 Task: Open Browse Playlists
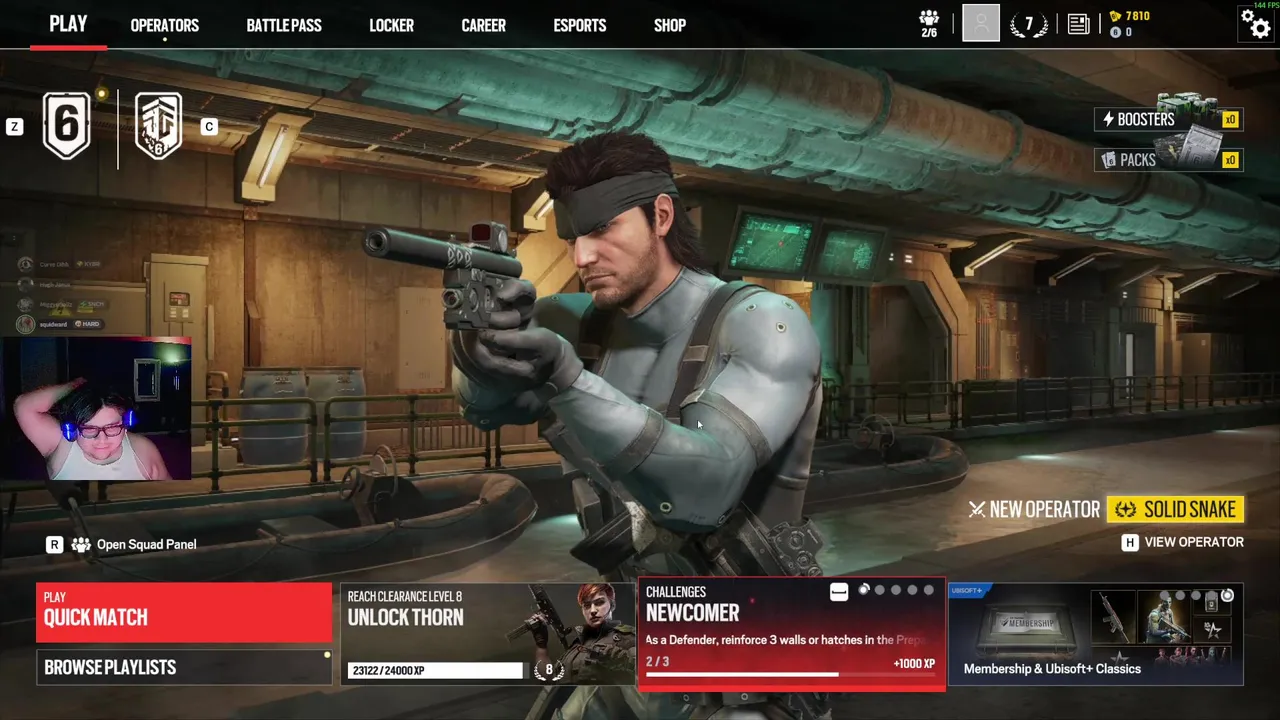pyautogui.click(x=184, y=667)
